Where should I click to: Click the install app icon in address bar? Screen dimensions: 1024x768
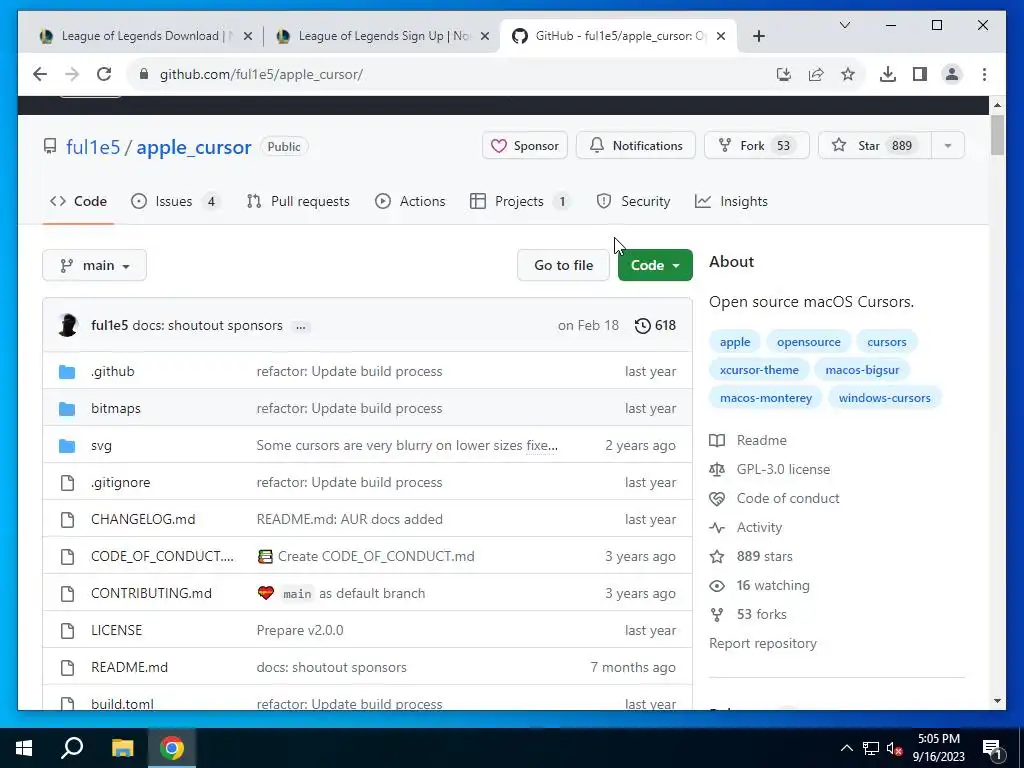click(x=784, y=74)
